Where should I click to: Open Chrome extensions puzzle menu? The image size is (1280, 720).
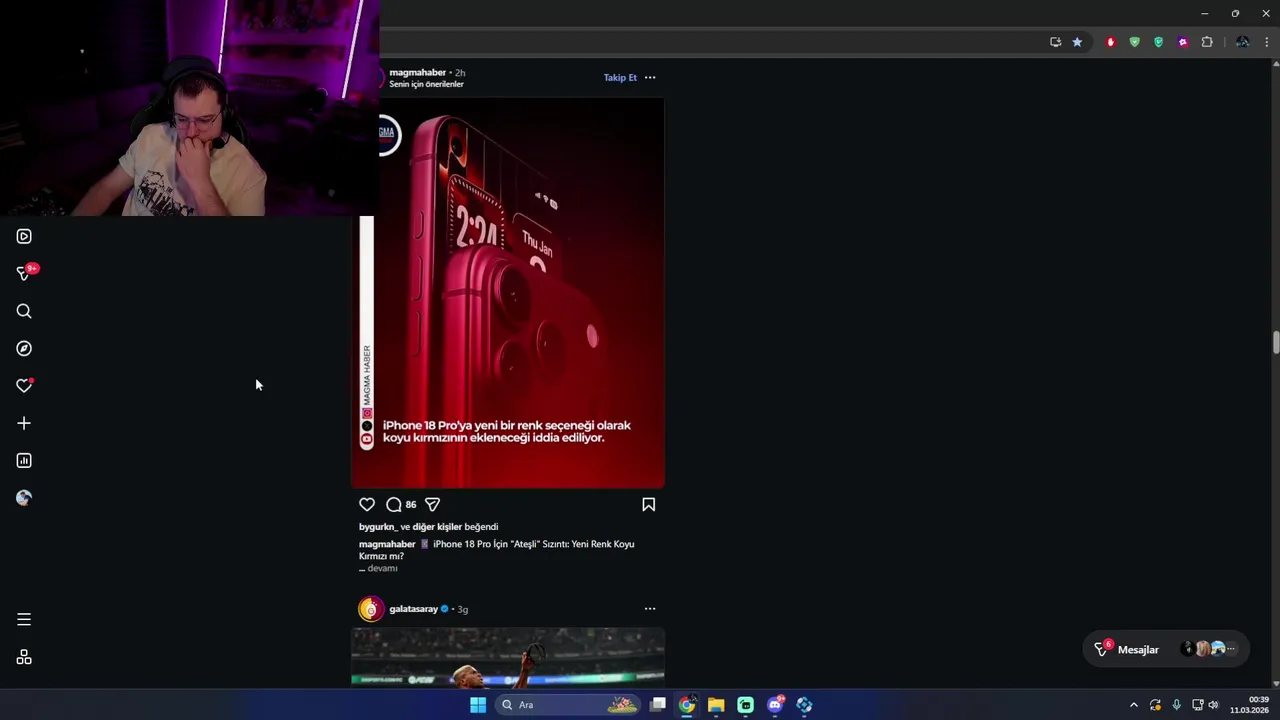point(1207,42)
